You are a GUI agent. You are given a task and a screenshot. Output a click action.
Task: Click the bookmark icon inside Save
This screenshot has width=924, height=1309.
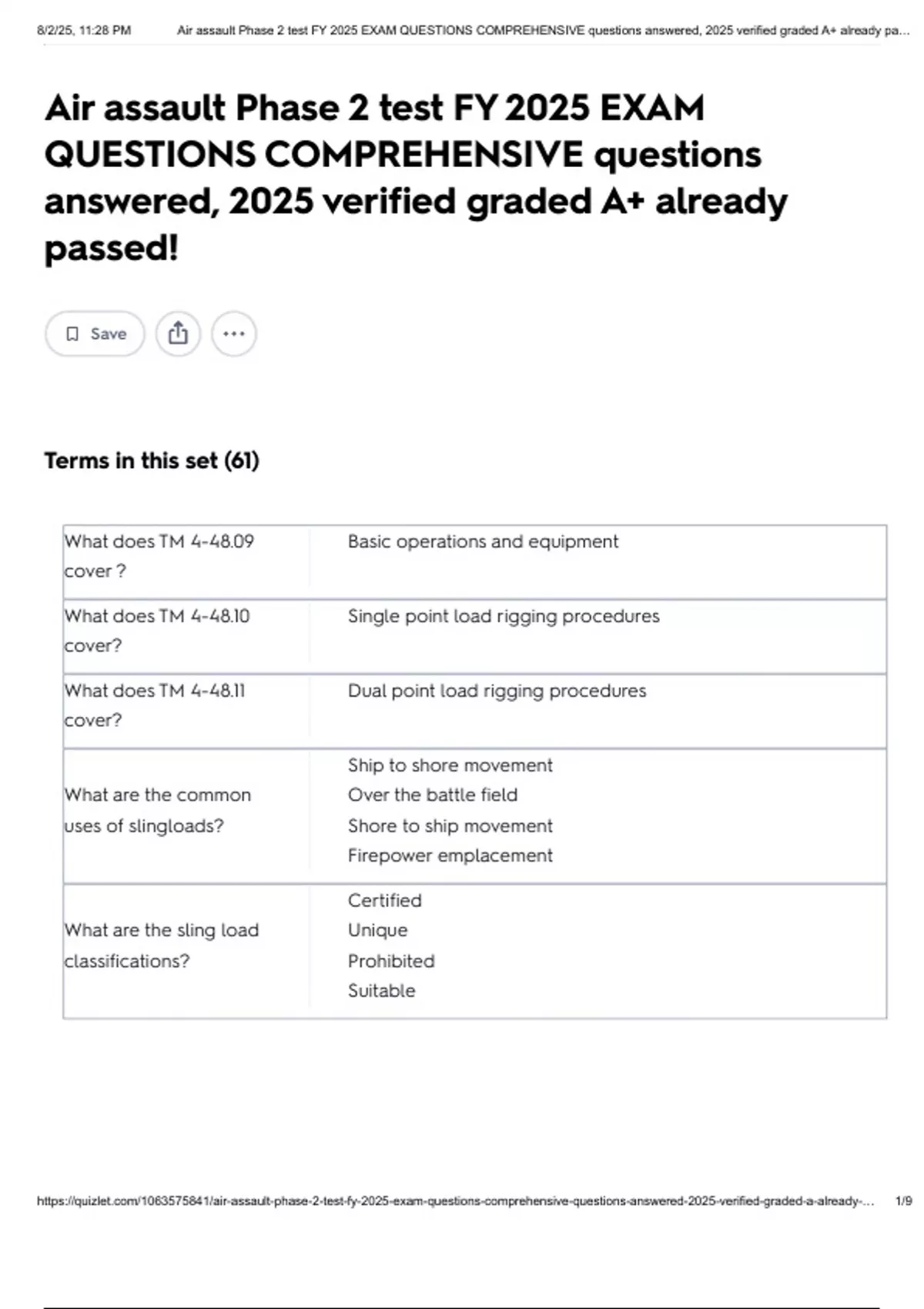(x=72, y=333)
